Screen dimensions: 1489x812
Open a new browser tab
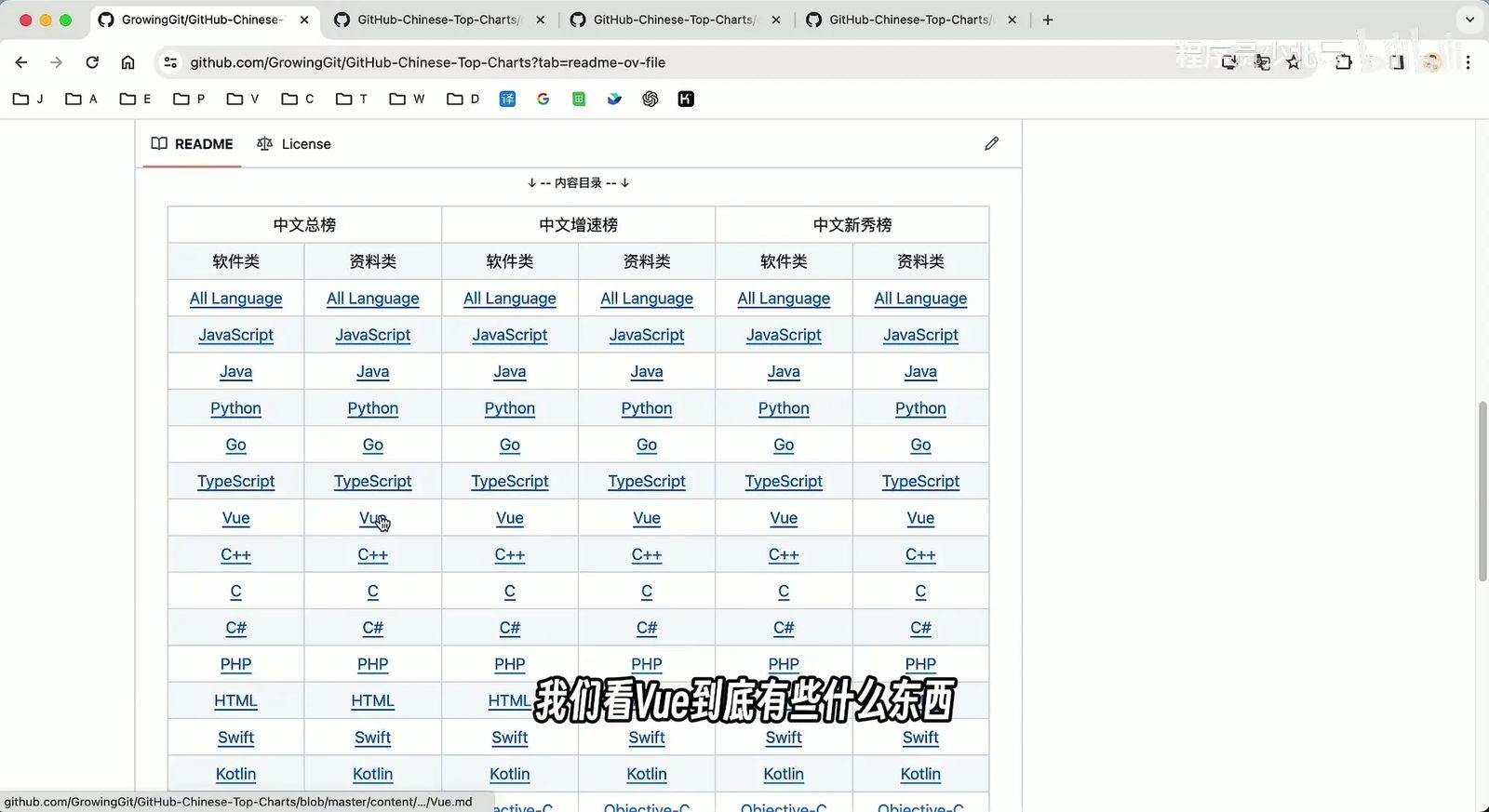[x=1048, y=20]
